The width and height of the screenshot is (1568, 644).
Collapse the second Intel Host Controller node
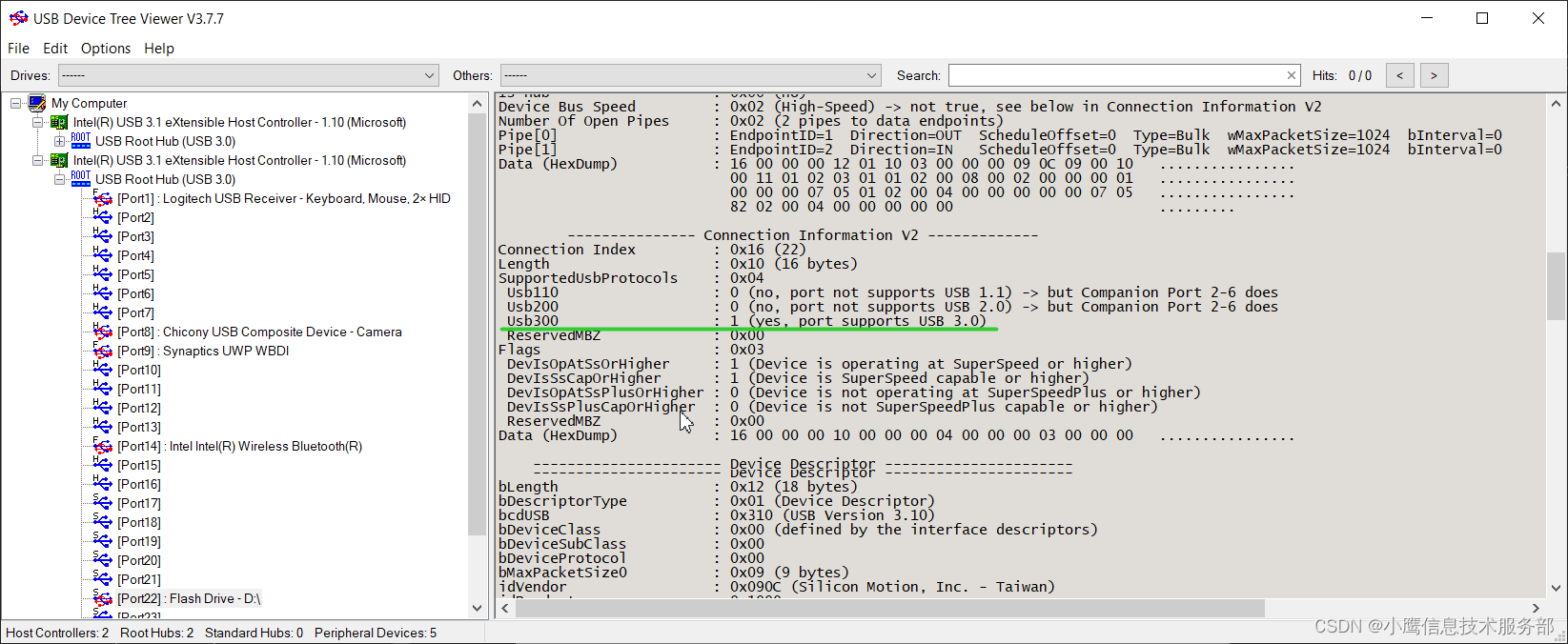coord(37,160)
